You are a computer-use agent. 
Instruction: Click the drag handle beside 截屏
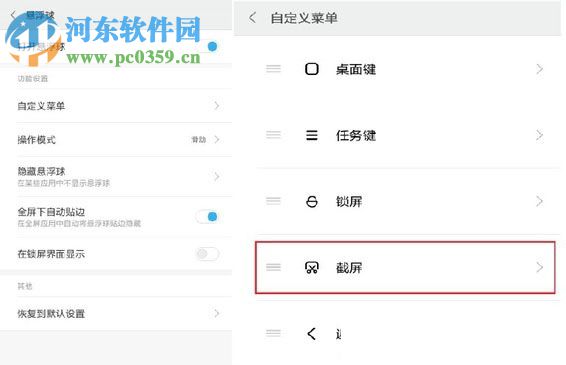273,267
